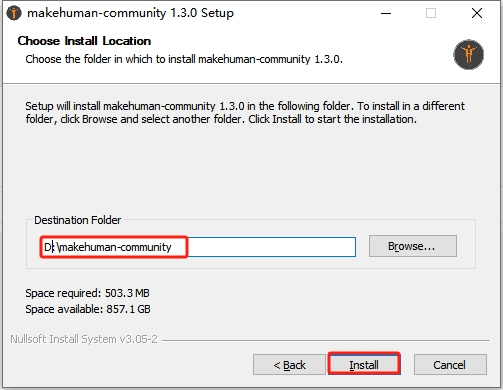Click the 'Nullsoft Install System v3.05-2' label

[84, 339]
